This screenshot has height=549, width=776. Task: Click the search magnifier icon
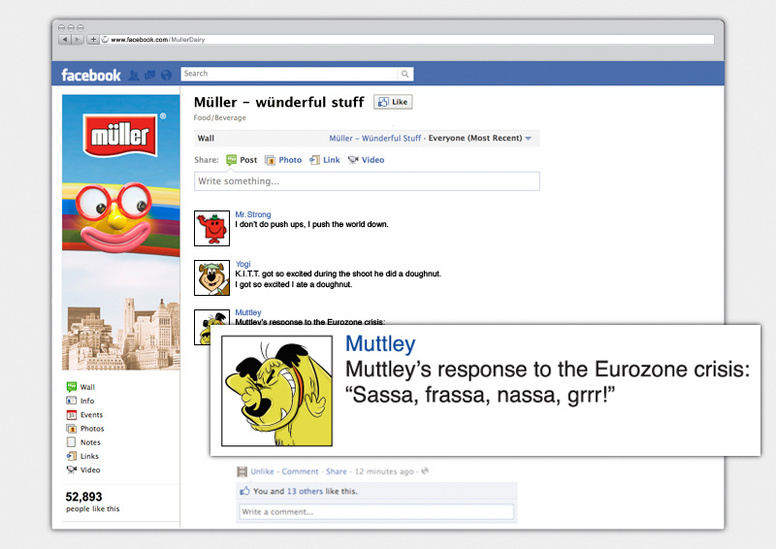[405, 74]
